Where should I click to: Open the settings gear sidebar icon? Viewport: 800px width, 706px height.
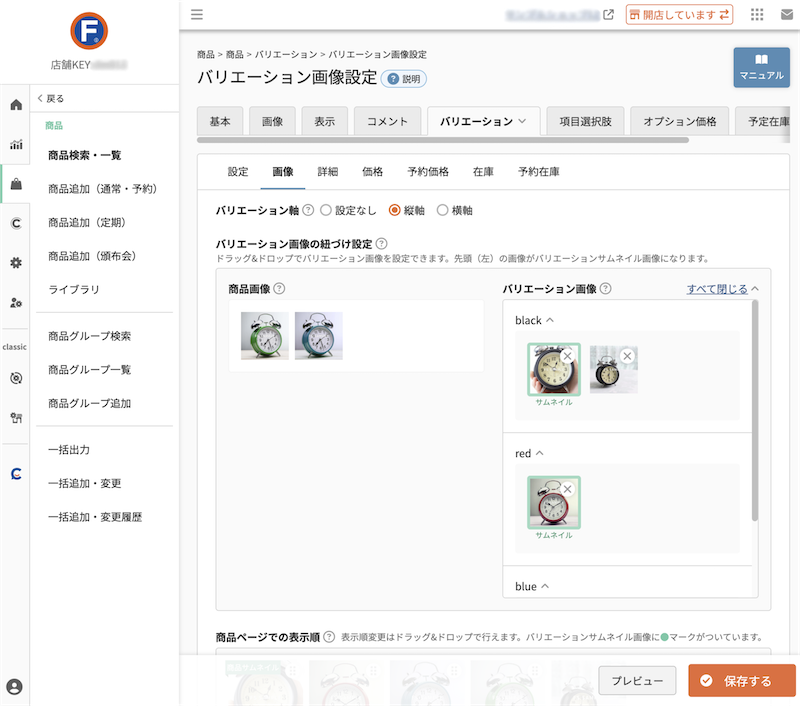(x=16, y=263)
